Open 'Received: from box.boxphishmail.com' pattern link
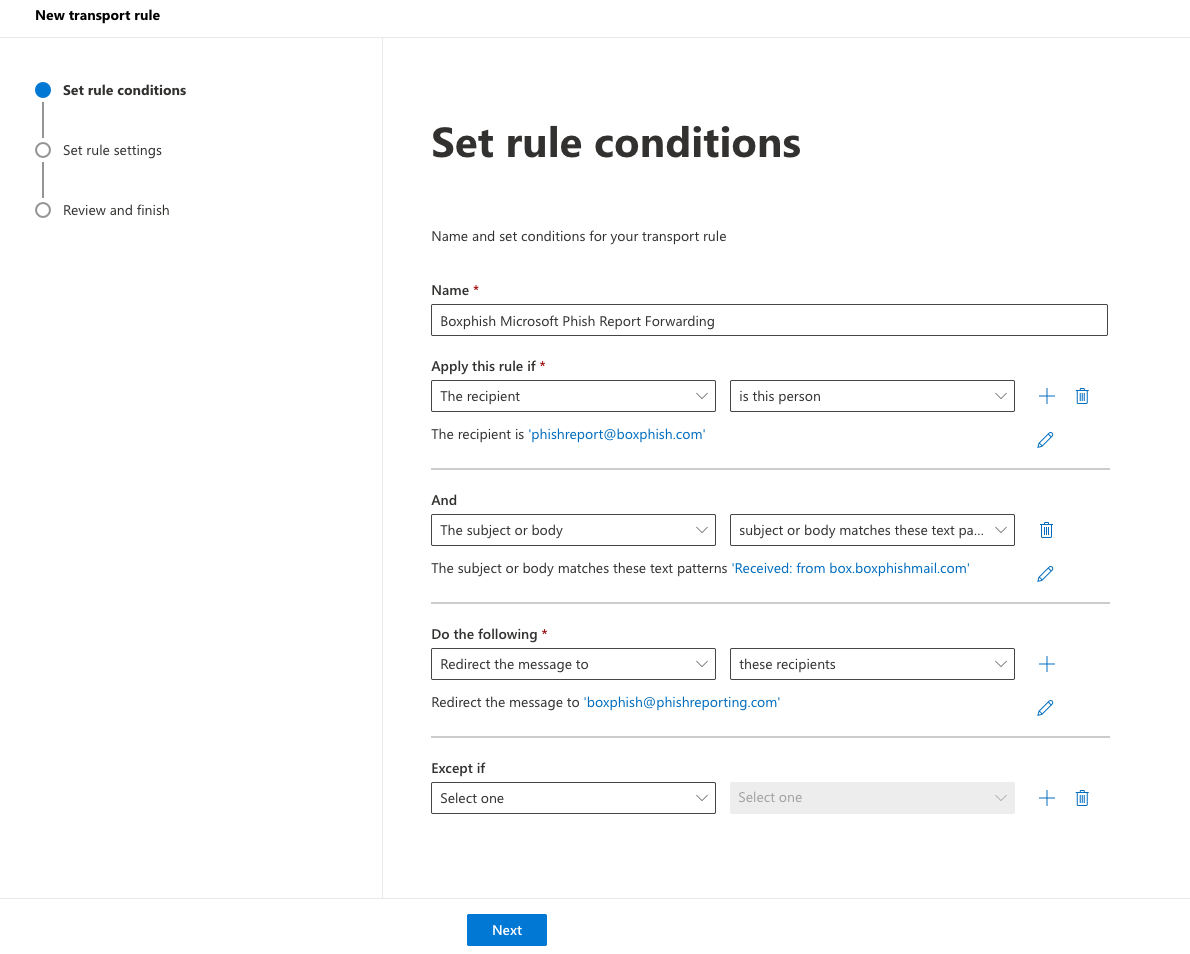The width and height of the screenshot is (1190, 954). [x=851, y=568]
